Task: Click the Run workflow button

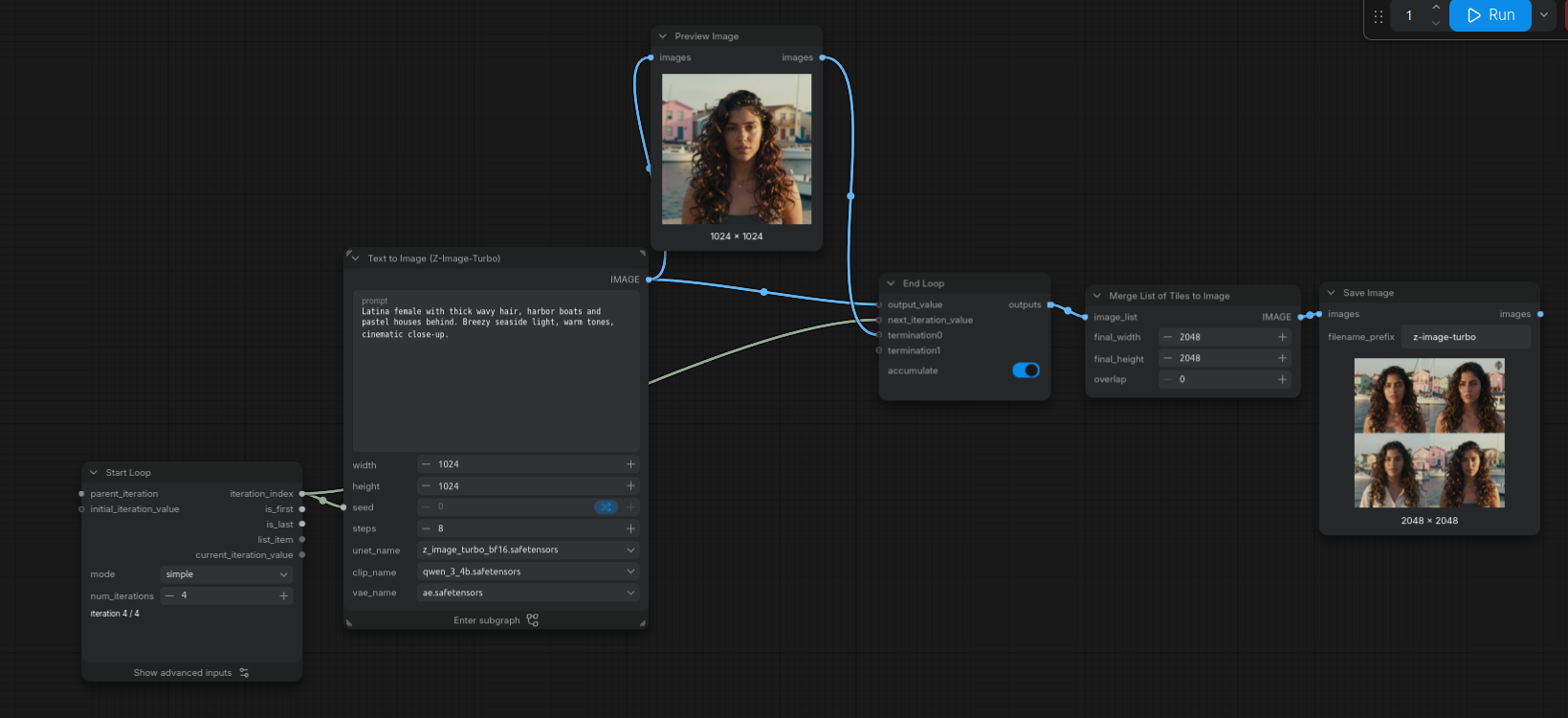Action: [x=1490, y=15]
